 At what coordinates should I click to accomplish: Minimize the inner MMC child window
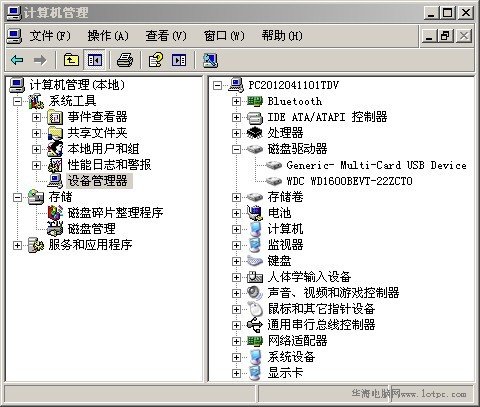pos(429,36)
